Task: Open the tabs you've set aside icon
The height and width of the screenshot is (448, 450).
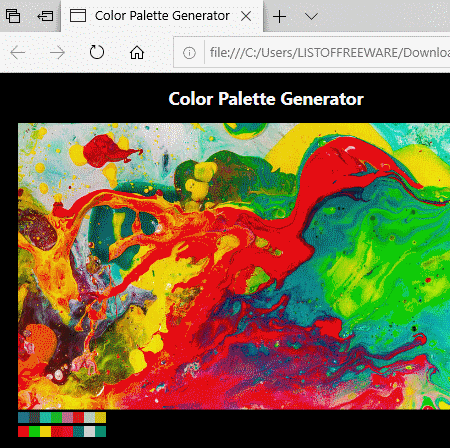Action: 13,16
